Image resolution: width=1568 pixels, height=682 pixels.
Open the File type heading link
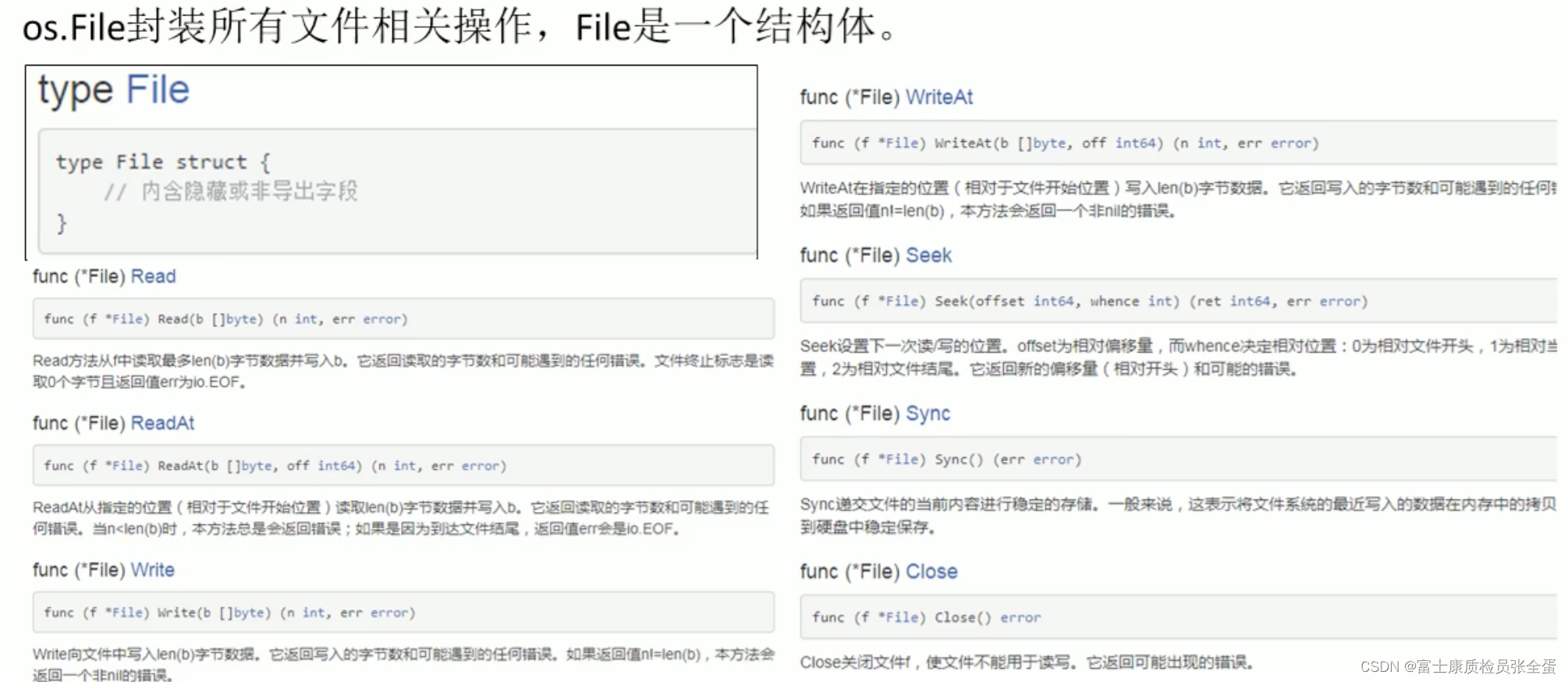coord(158,90)
